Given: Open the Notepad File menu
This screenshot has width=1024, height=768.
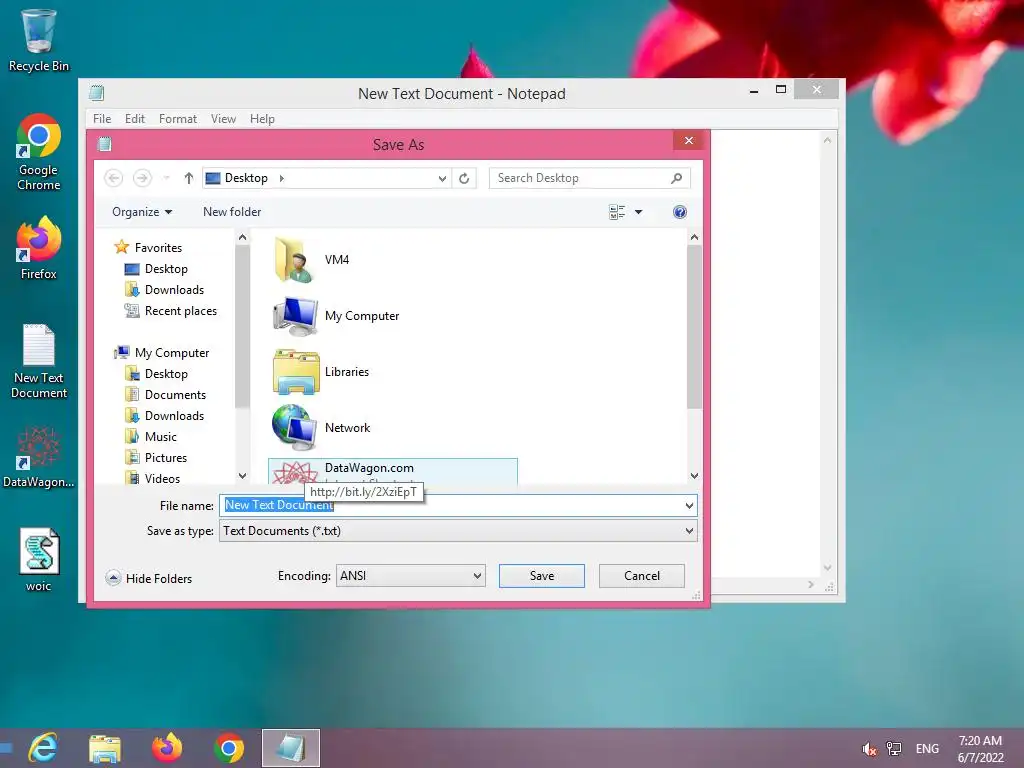Looking at the screenshot, I should coord(102,119).
